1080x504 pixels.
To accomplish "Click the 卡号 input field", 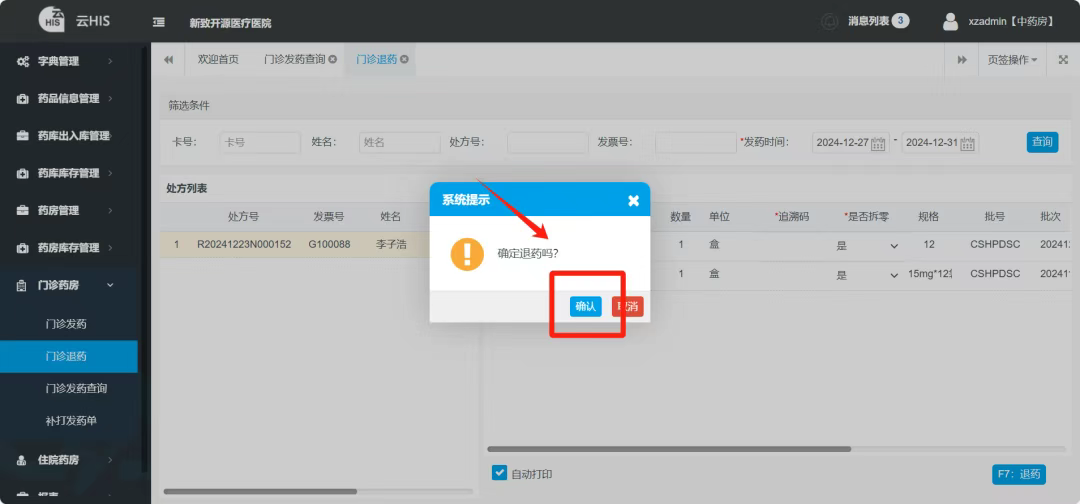I will (x=260, y=143).
